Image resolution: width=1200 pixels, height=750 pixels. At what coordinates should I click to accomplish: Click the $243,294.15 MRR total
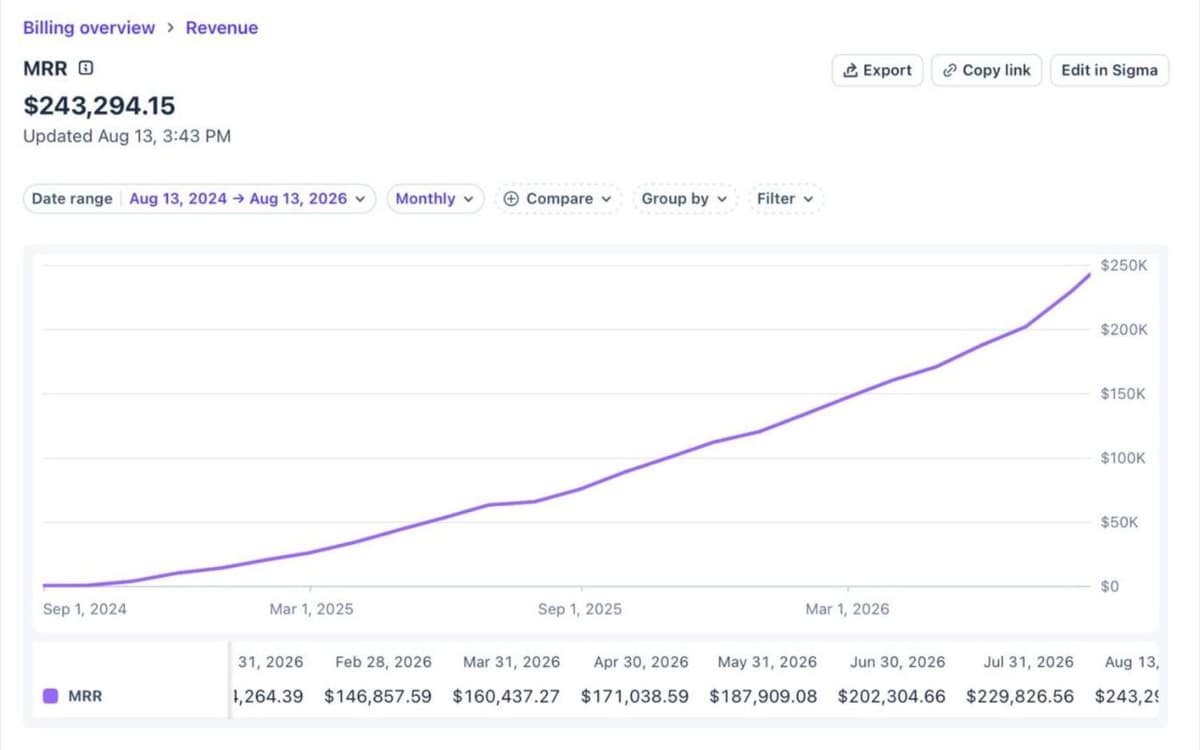(x=99, y=105)
